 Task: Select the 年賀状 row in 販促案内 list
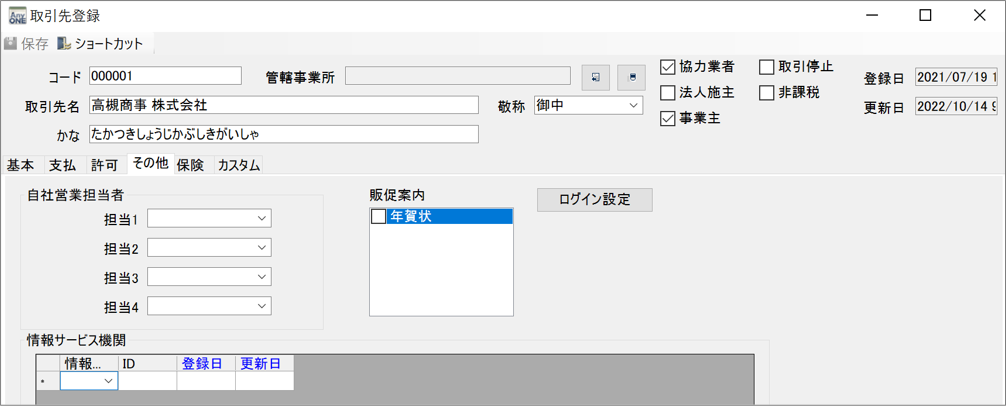coord(441,217)
